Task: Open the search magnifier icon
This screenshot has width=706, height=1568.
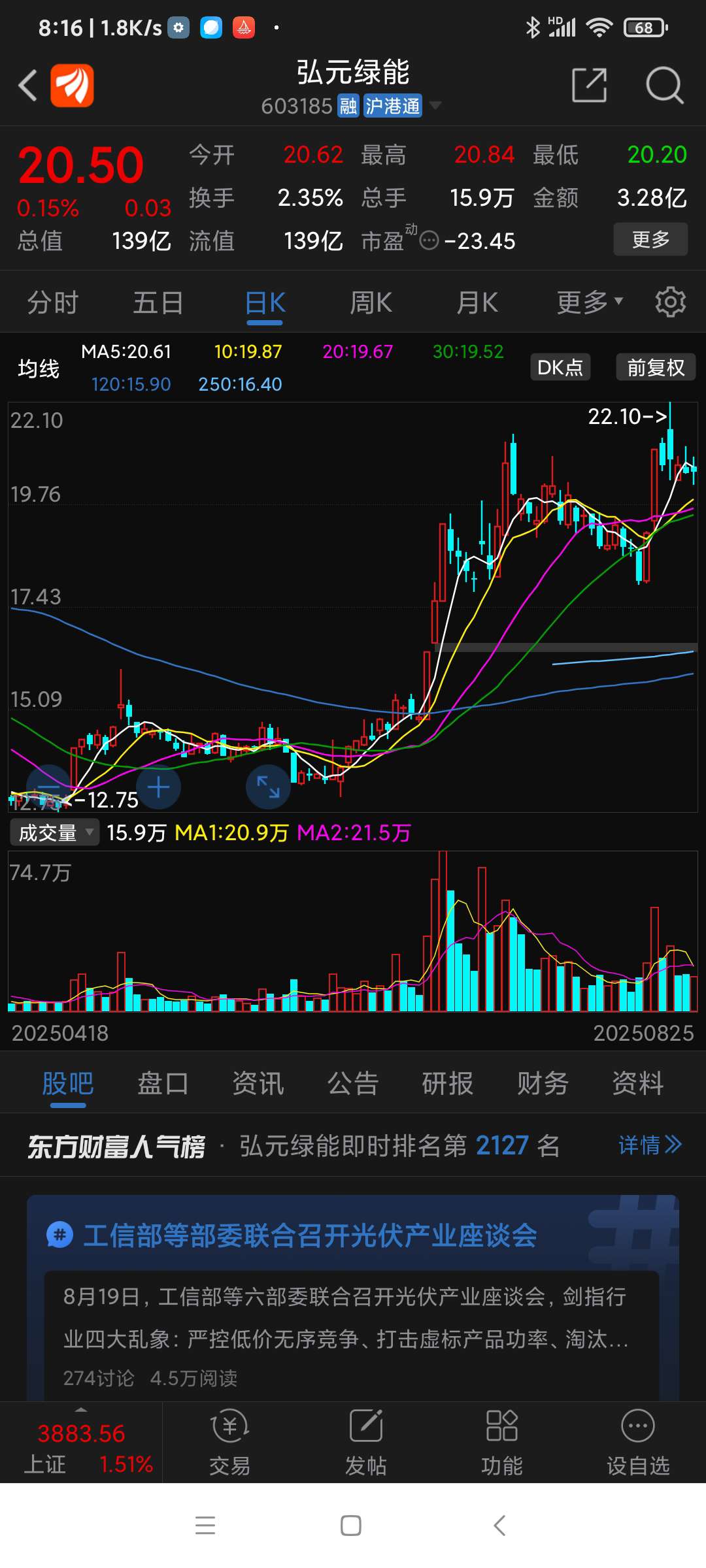Action: [x=664, y=86]
